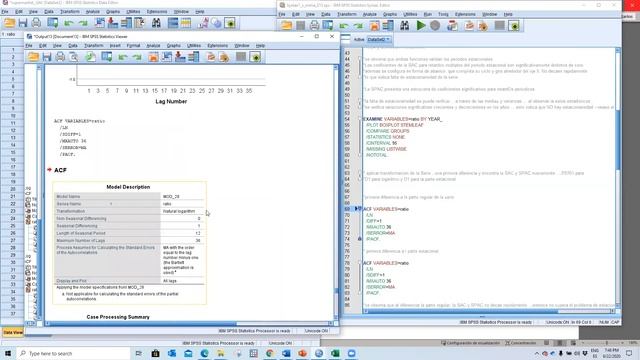The image size is (640, 360).
Task: Click the Find binoculars in Syntax Editor
Action: coord(404,26)
